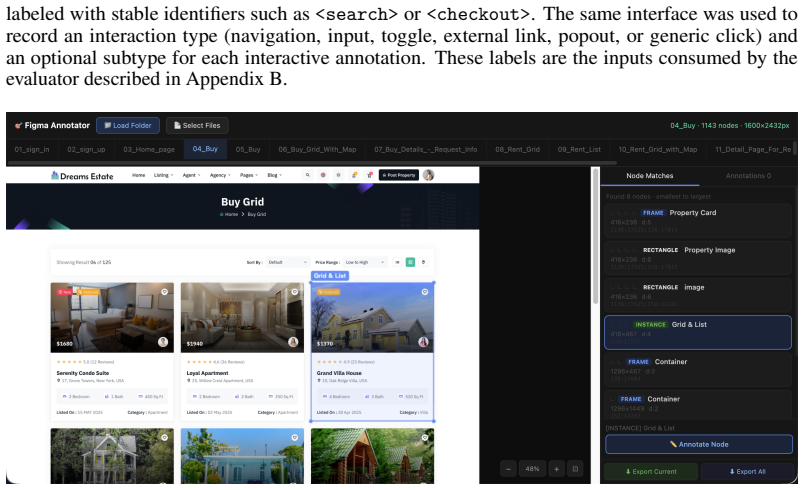Open the Price Range Low to High dropdown

pos(365,262)
